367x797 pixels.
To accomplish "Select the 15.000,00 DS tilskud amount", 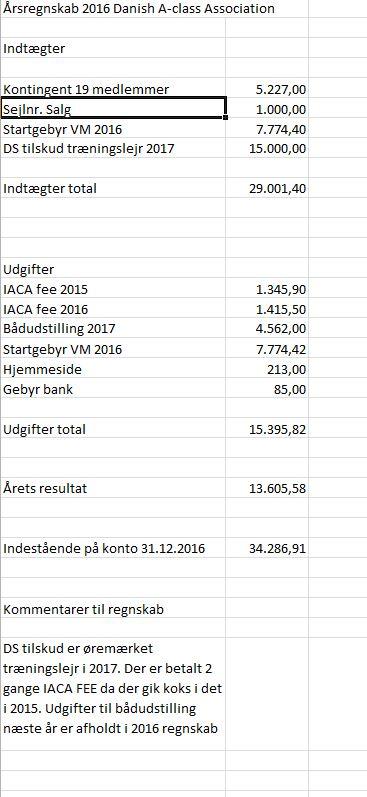I will click(x=267, y=148).
